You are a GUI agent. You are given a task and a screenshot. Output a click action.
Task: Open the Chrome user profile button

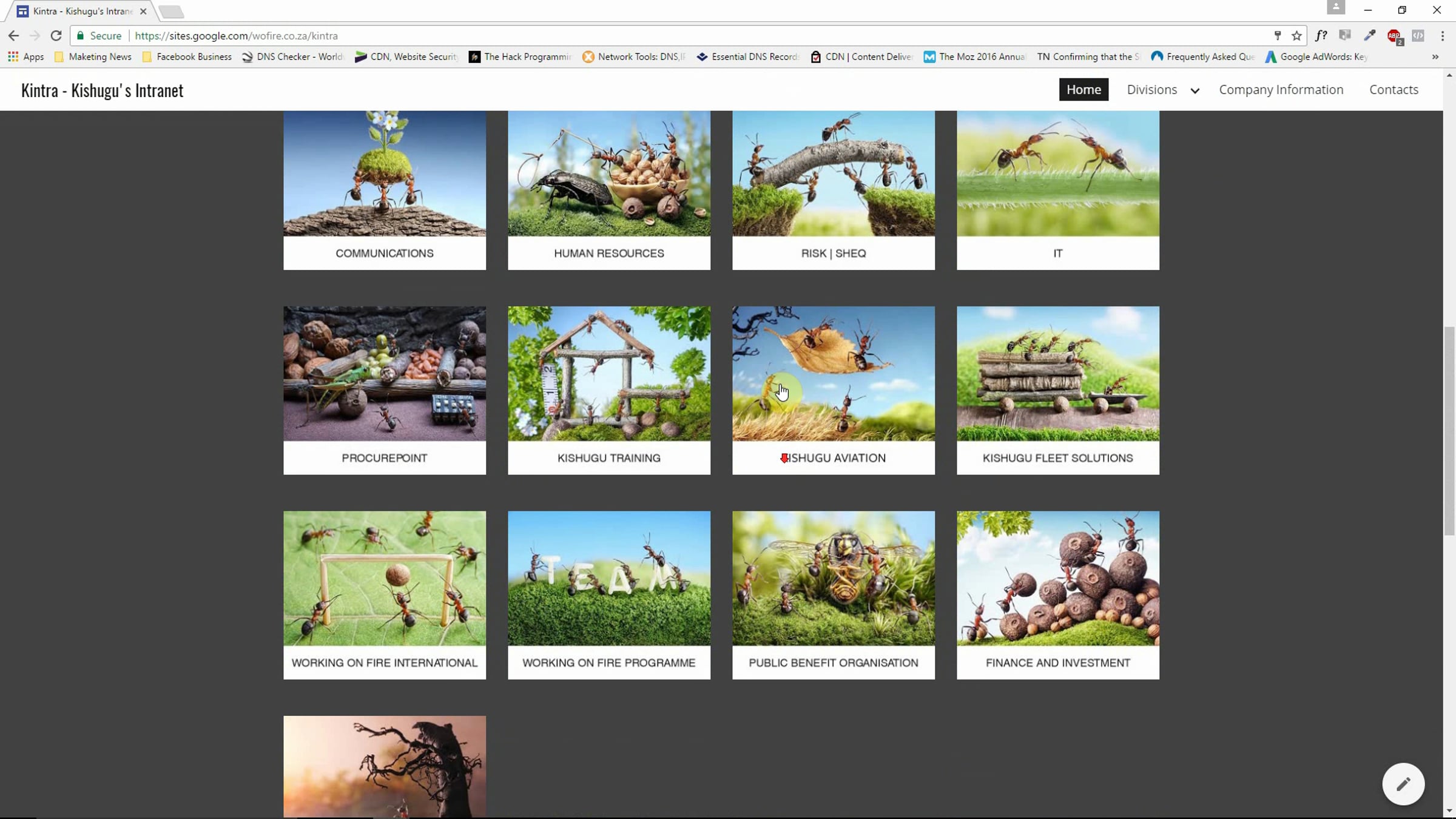tap(1335, 7)
